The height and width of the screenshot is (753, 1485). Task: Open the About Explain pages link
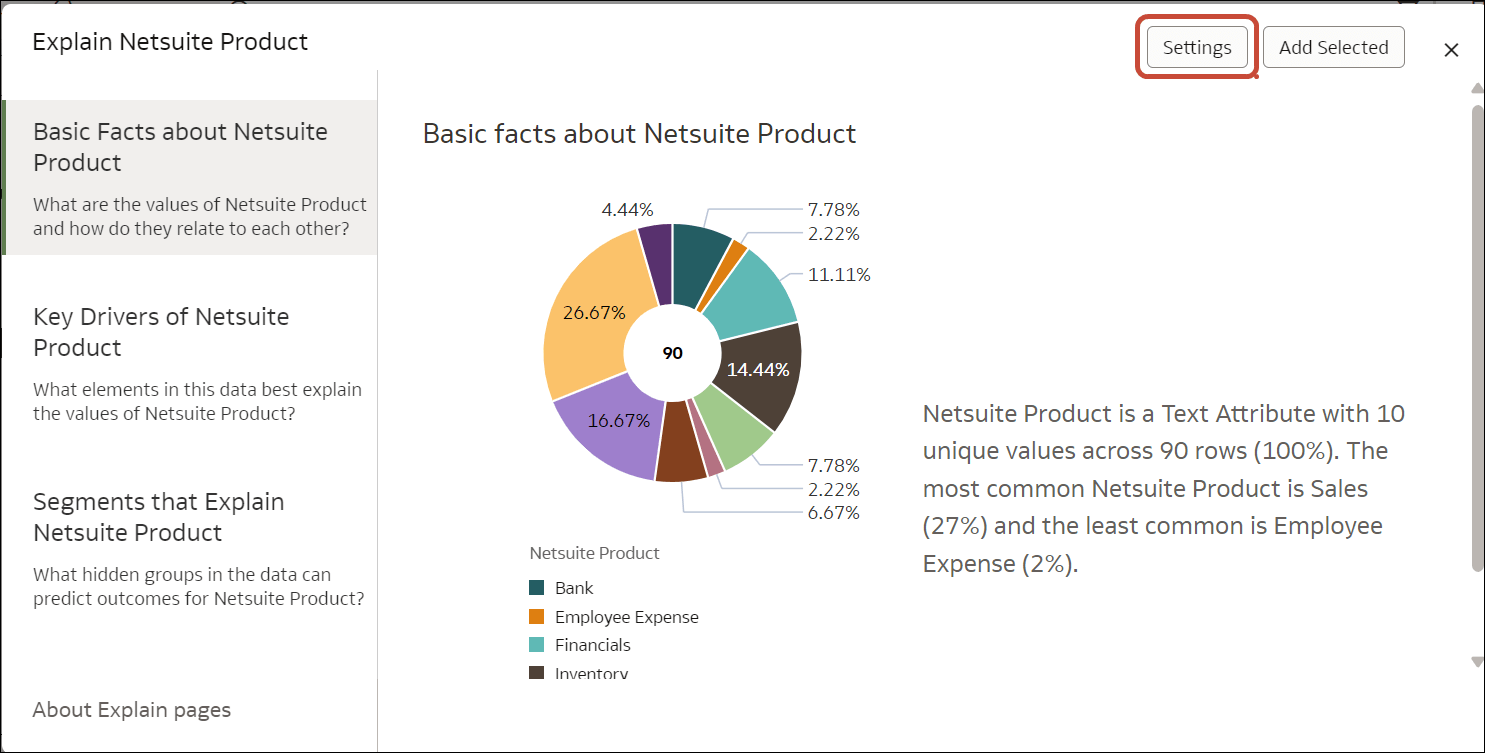(x=132, y=710)
